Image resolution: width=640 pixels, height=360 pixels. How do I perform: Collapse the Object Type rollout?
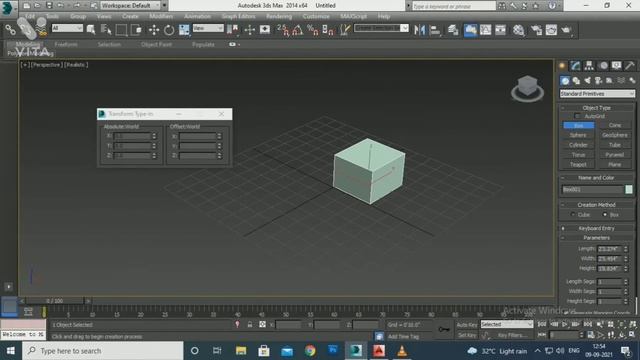click(597, 108)
